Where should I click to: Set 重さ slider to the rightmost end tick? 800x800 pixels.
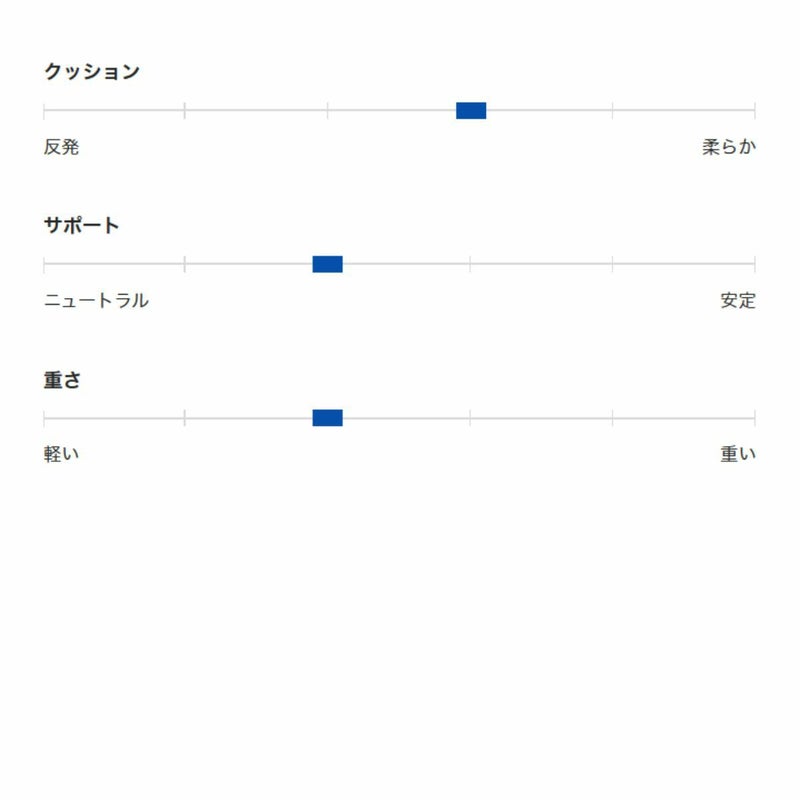pos(754,418)
